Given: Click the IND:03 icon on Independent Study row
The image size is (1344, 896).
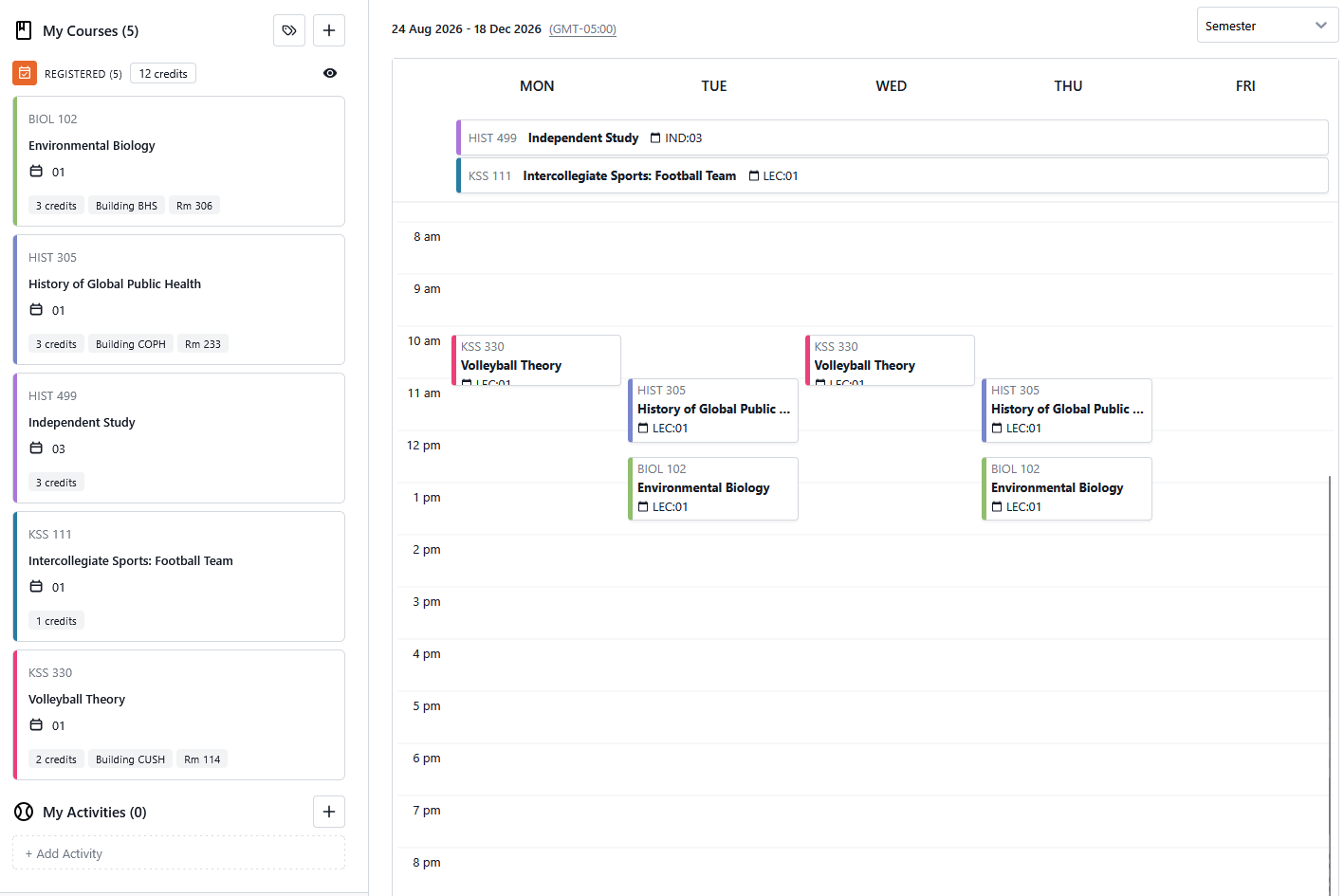Looking at the screenshot, I should click(655, 138).
